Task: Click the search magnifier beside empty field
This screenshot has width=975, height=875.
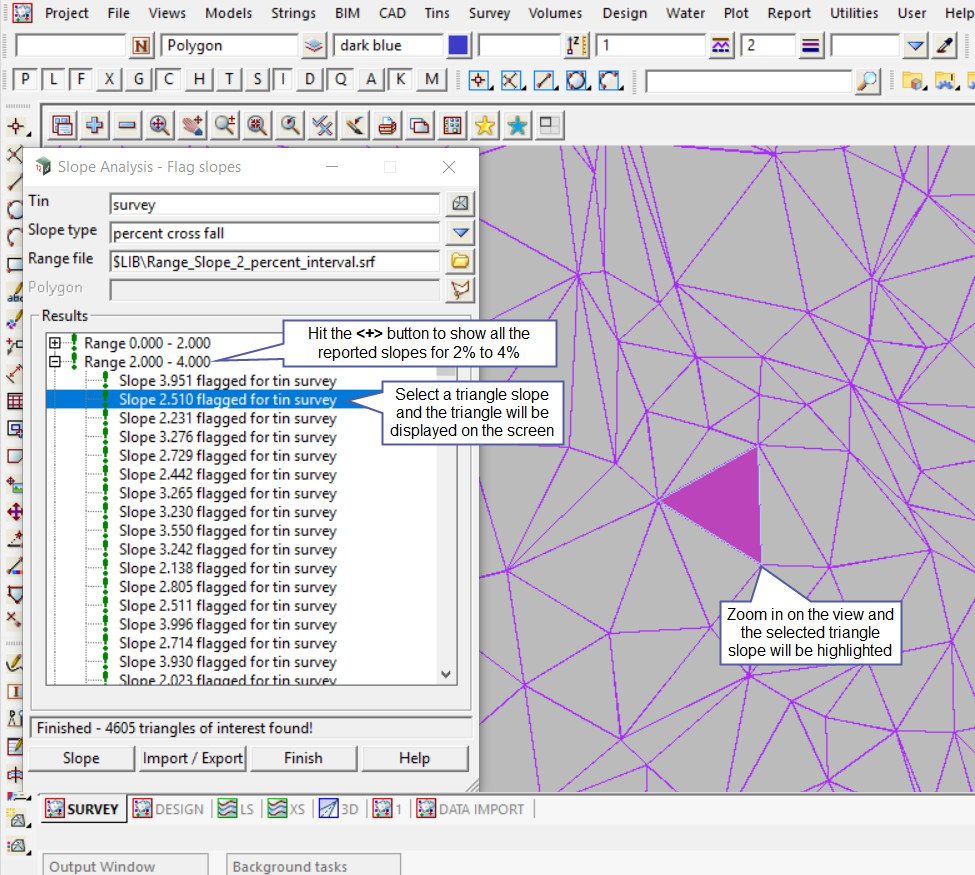Action: [x=868, y=81]
